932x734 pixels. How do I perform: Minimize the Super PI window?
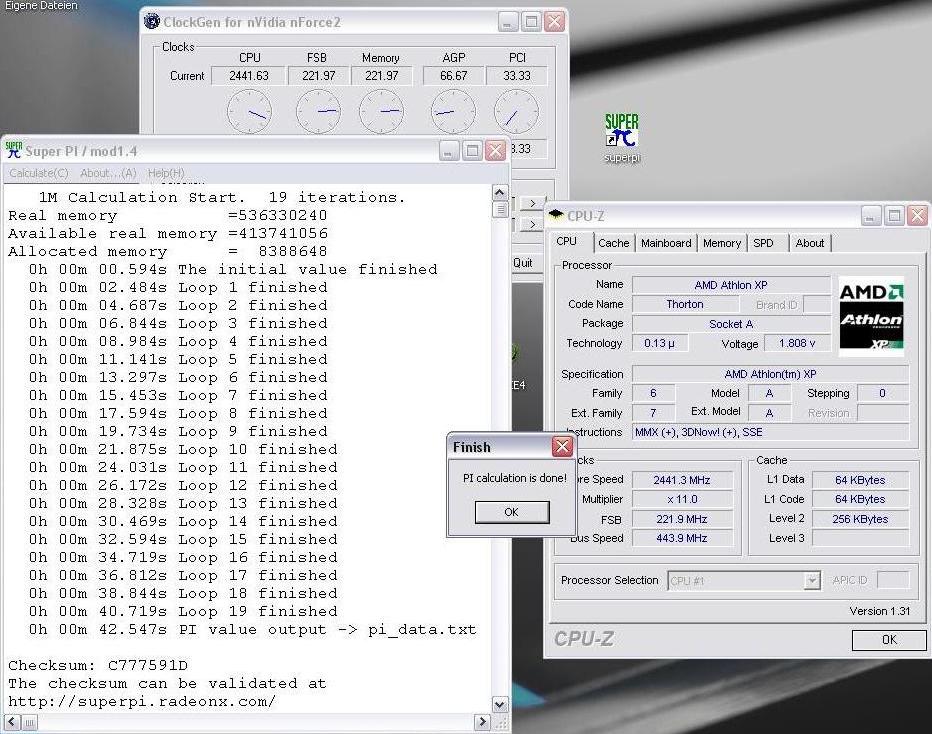pos(449,151)
